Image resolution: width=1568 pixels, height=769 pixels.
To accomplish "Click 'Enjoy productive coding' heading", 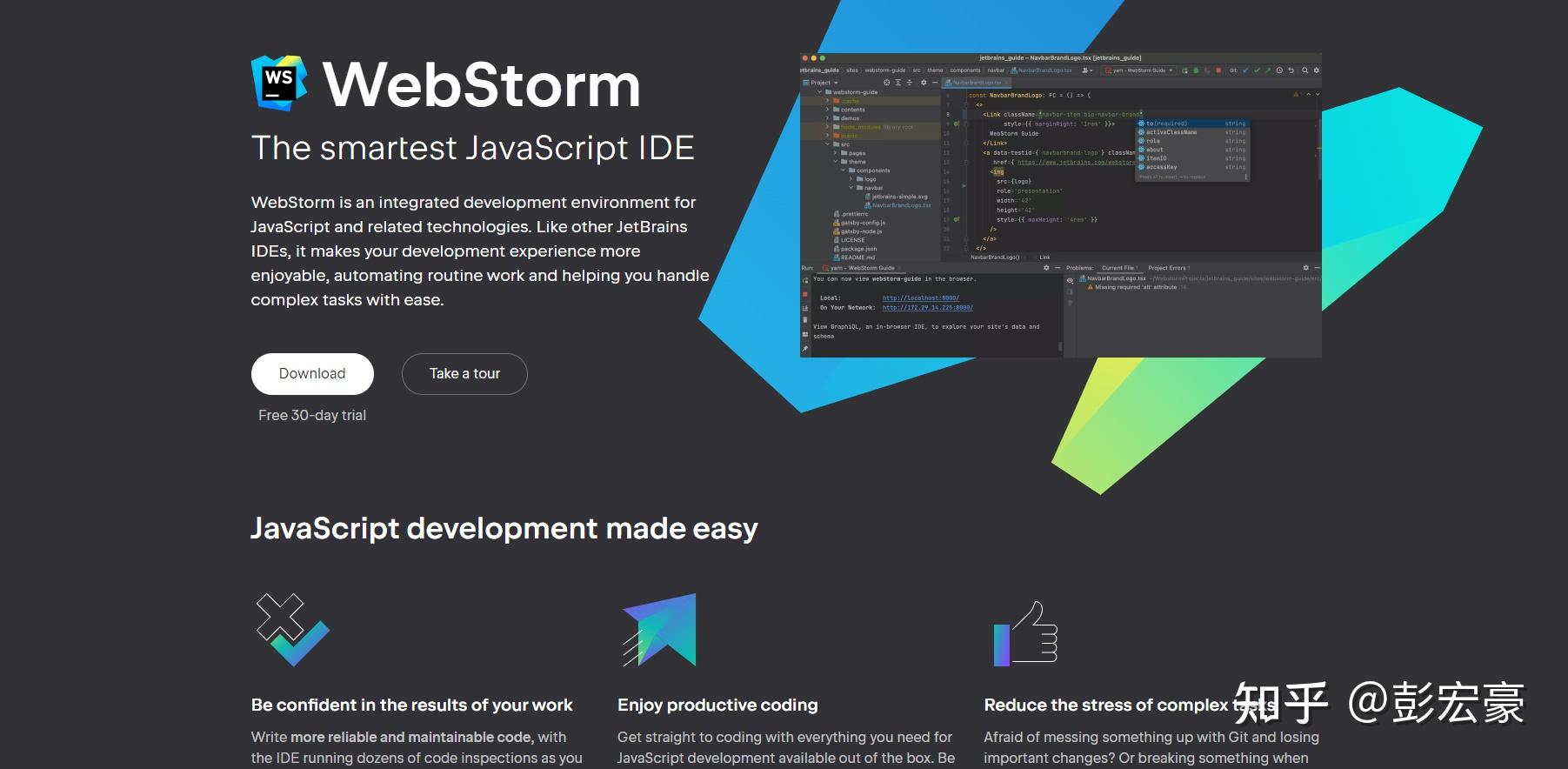I will pos(717,705).
